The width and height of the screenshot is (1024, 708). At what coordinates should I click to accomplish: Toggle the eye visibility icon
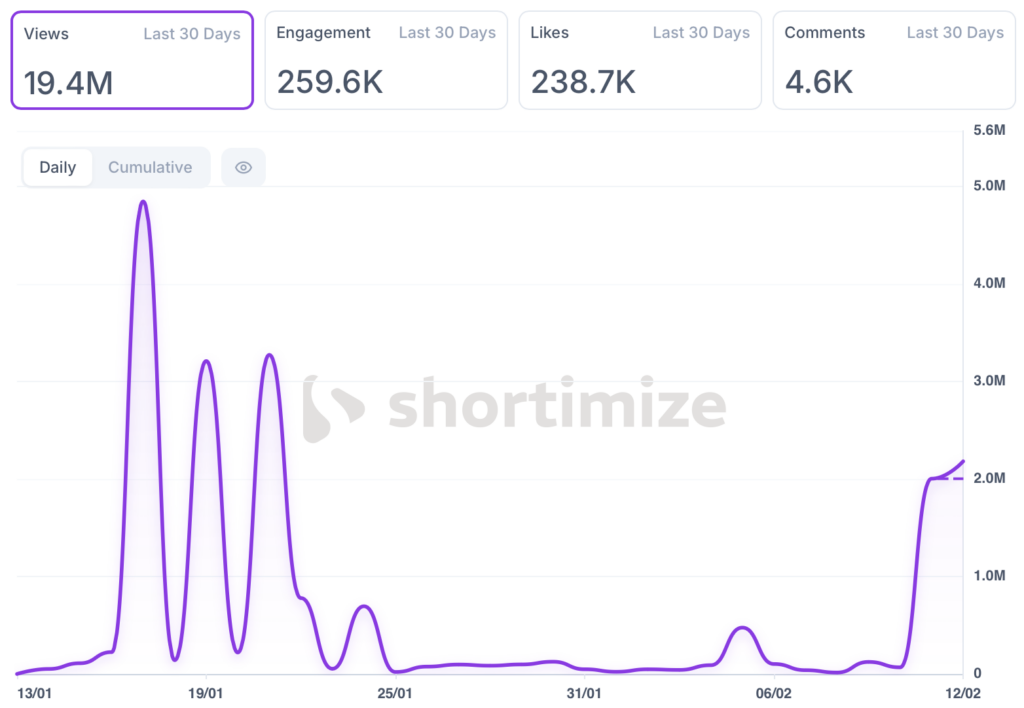[x=243, y=168]
